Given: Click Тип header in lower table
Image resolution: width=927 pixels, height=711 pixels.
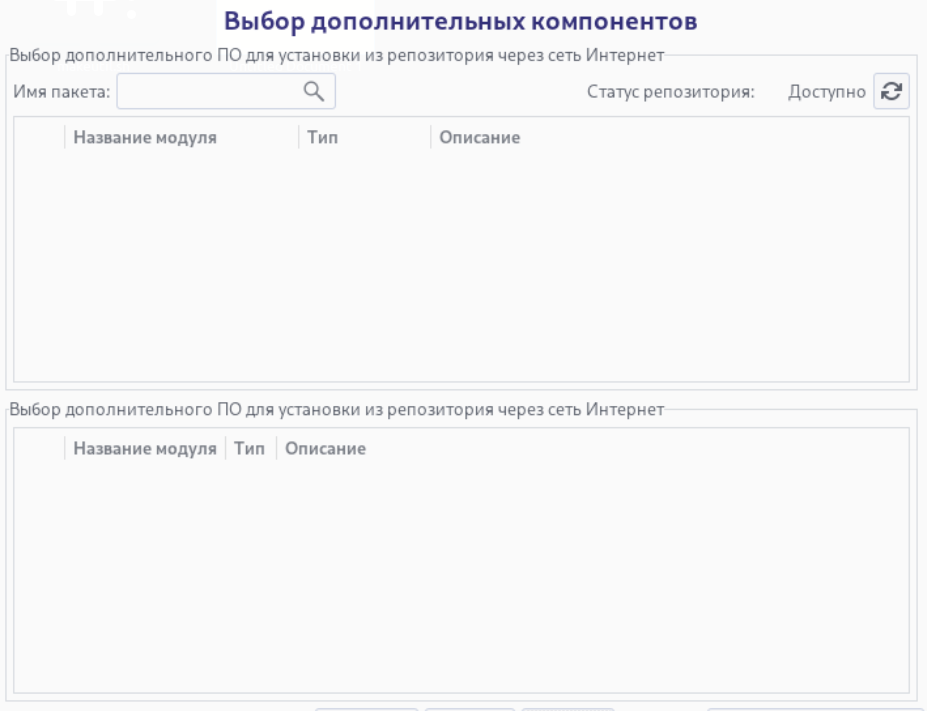Looking at the screenshot, I should [x=249, y=449].
